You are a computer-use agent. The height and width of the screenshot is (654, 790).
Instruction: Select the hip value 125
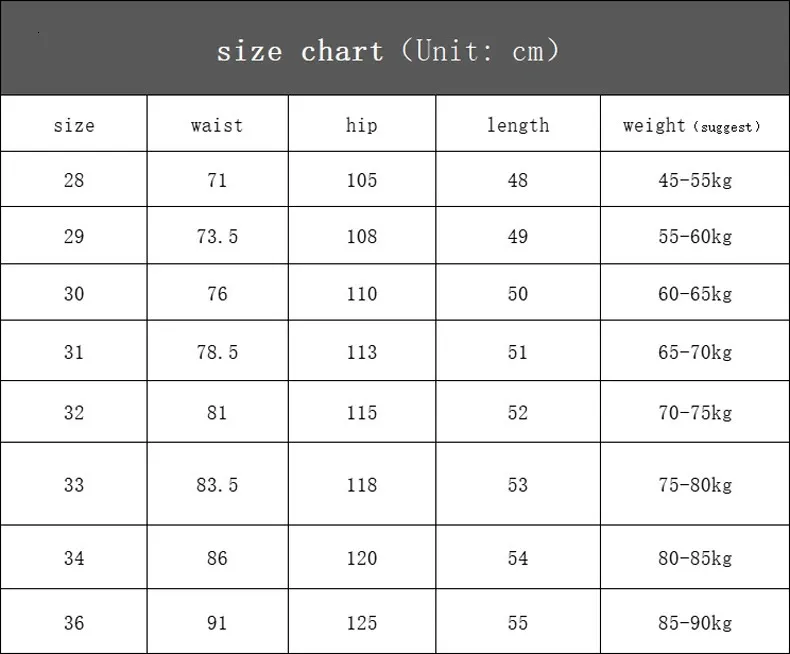coord(362,623)
